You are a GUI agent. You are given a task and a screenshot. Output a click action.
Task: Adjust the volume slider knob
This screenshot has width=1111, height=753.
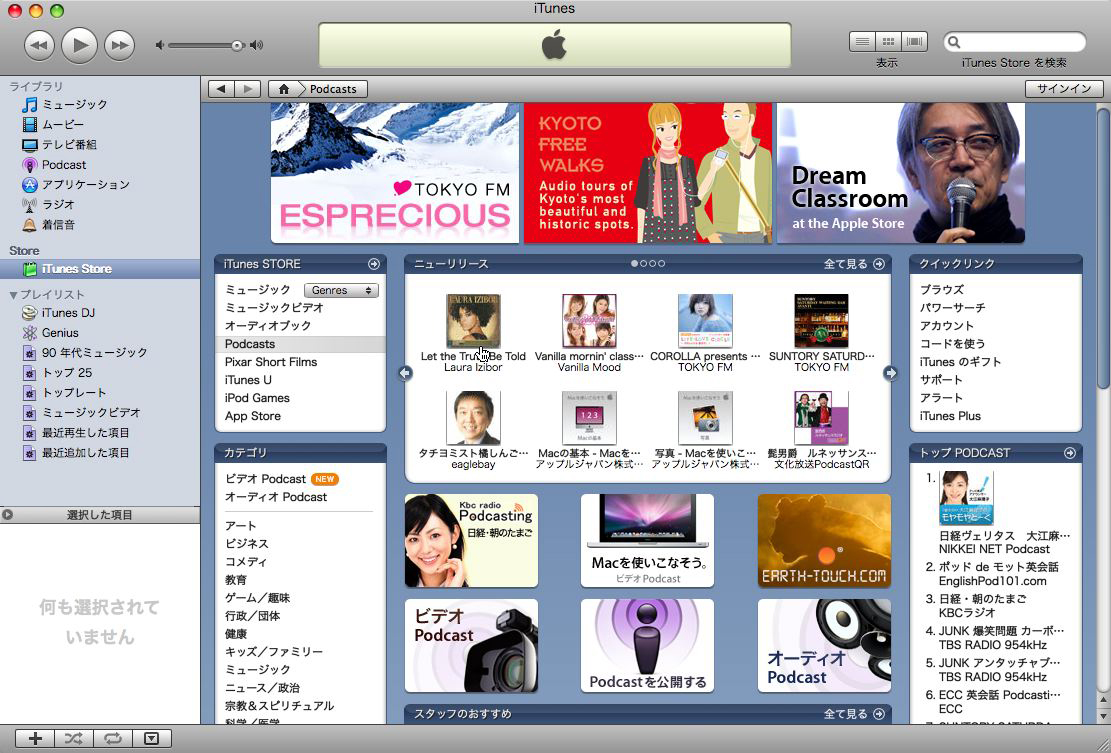(237, 45)
